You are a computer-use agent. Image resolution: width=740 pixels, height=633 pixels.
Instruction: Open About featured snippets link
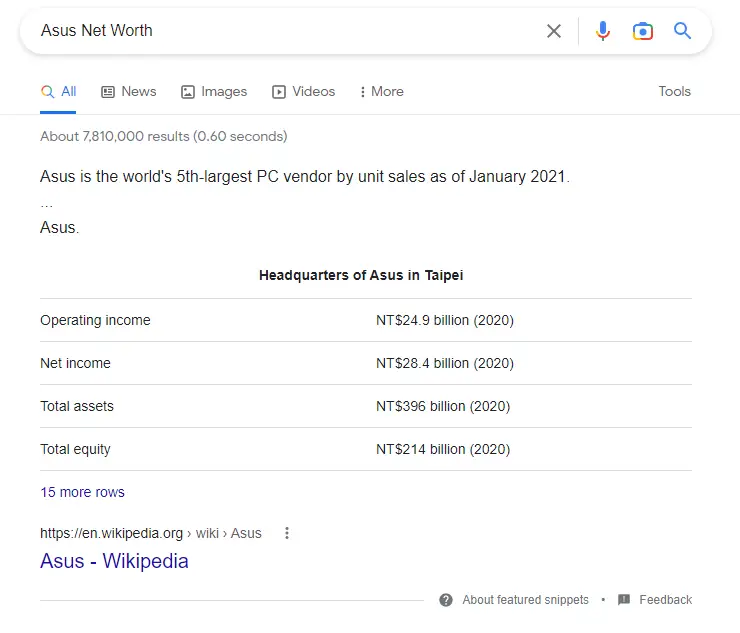pyautogui.click(x=525, y=599)
